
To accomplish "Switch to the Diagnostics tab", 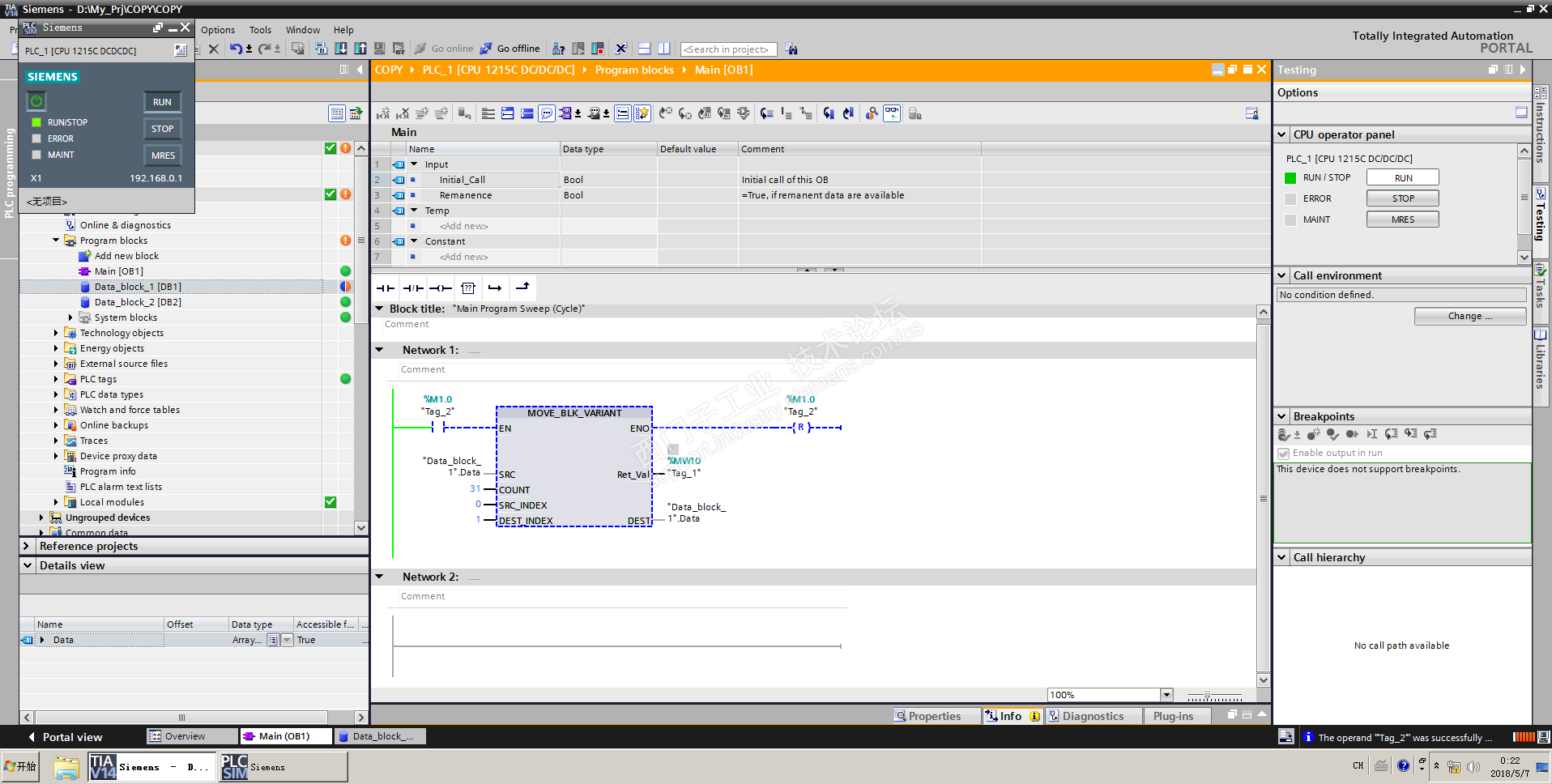I will 1092,716.
